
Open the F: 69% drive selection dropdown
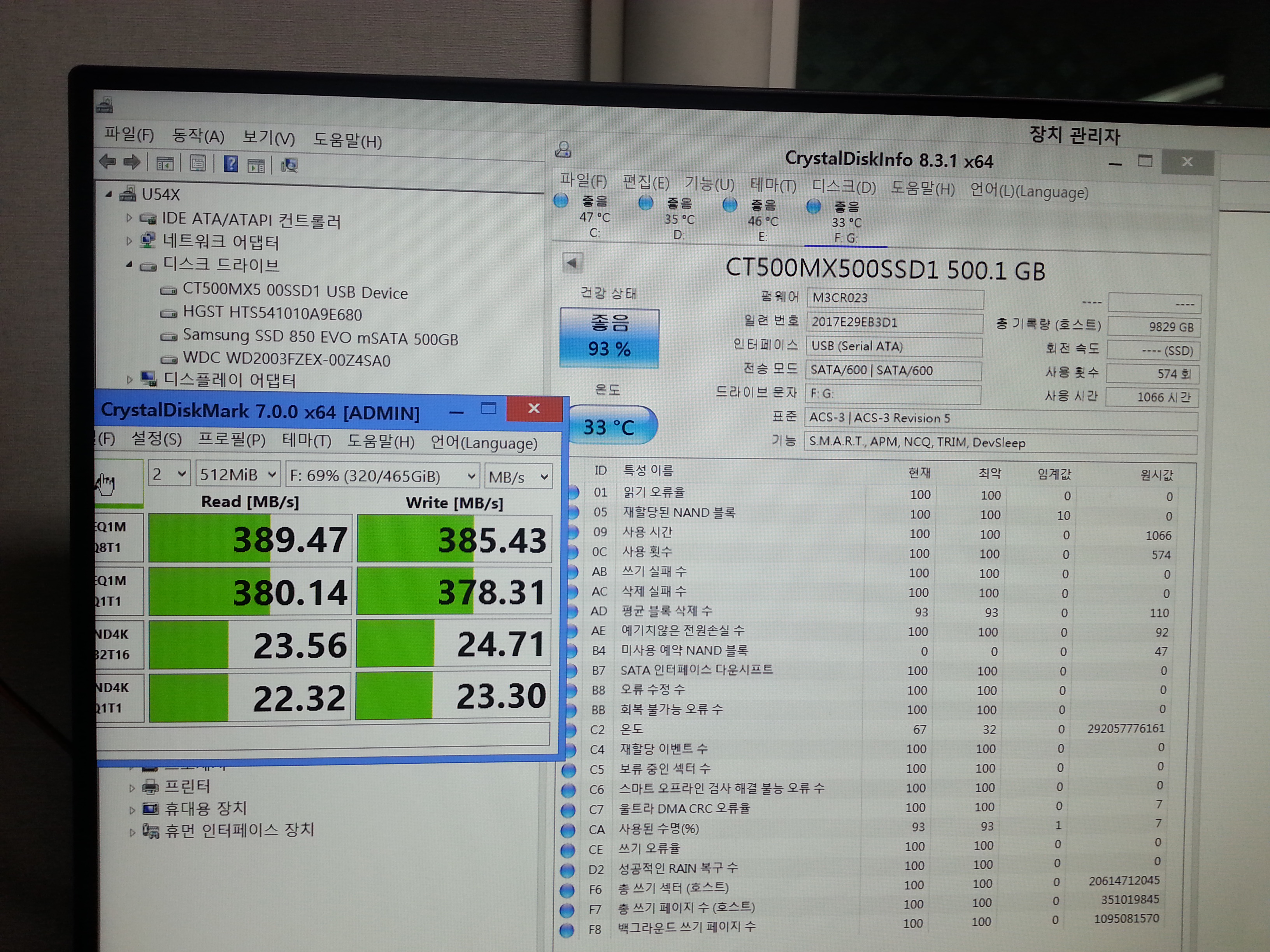coord(382,476)
